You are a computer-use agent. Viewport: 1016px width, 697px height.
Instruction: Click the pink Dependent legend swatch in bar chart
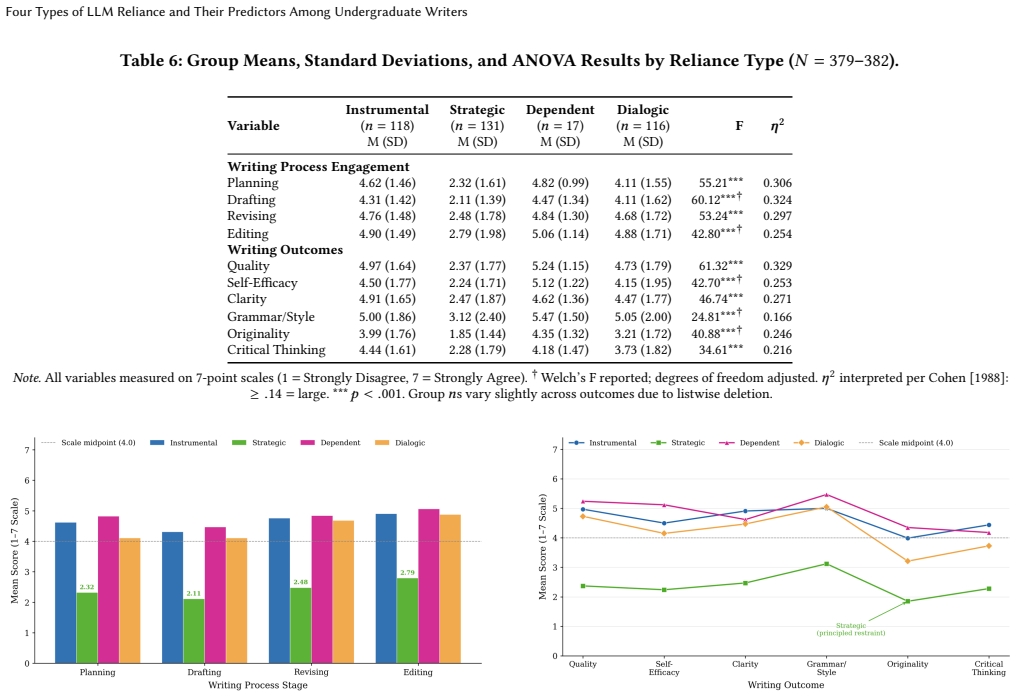(308, 442)
